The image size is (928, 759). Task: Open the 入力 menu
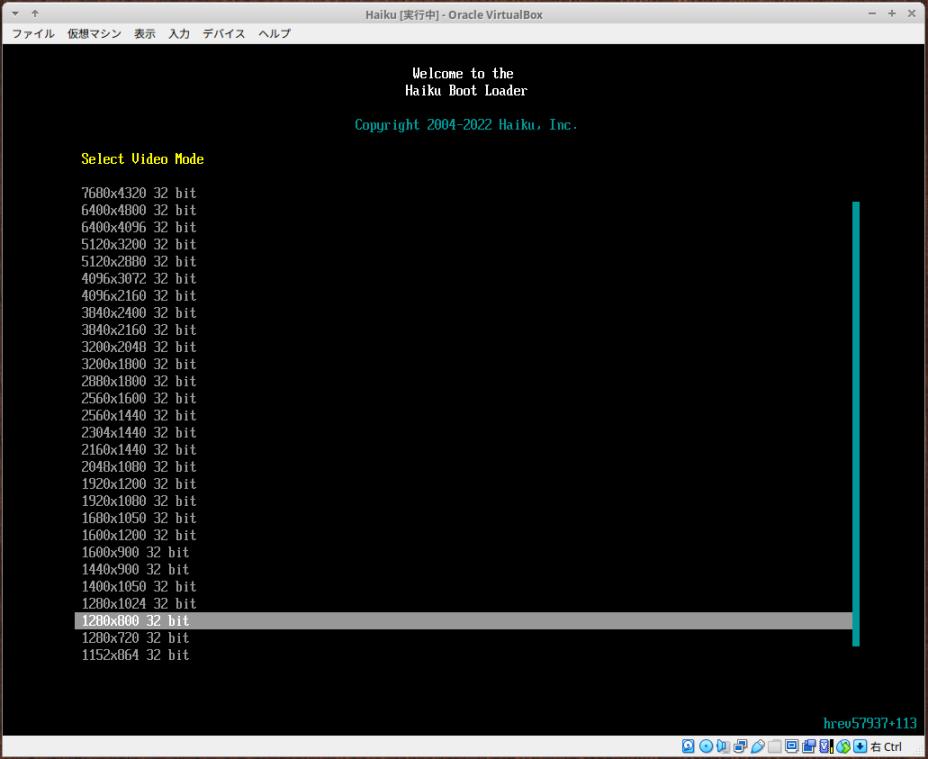[x=179, y=34]
